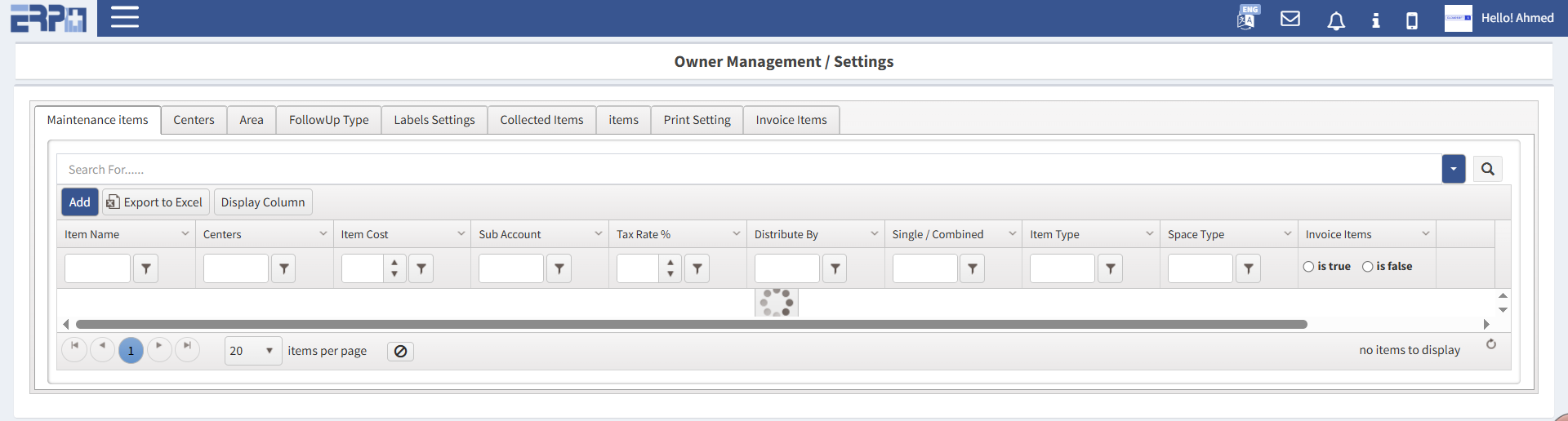Open the hamburger navigation menu

[x=124, y=17]
